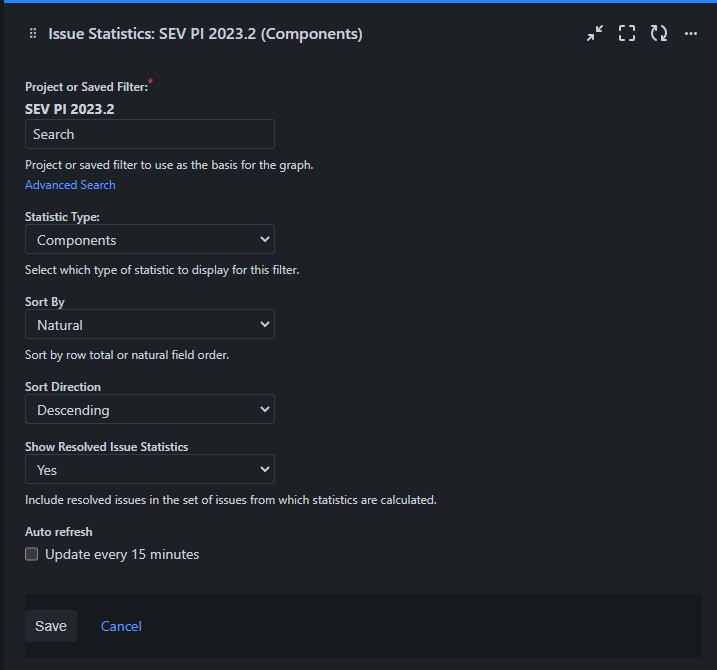Click the 'Include resolved issues' help text
Viewport: 717px width, 670px height.
pyautogui.click(x=231, y=500)
